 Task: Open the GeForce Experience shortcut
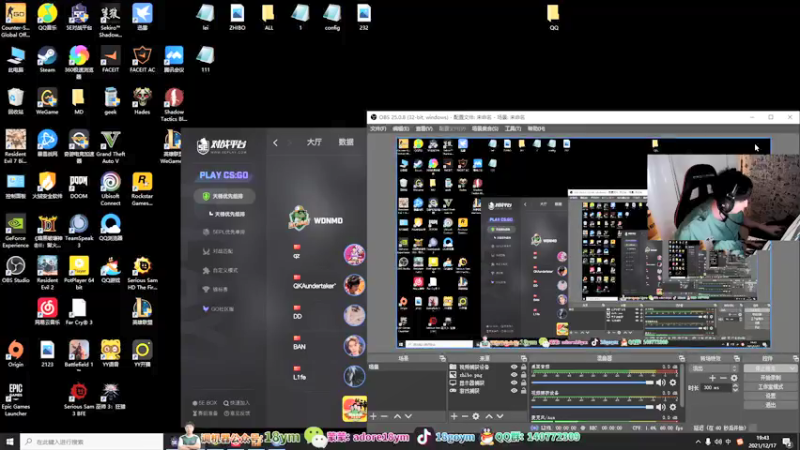15,231
